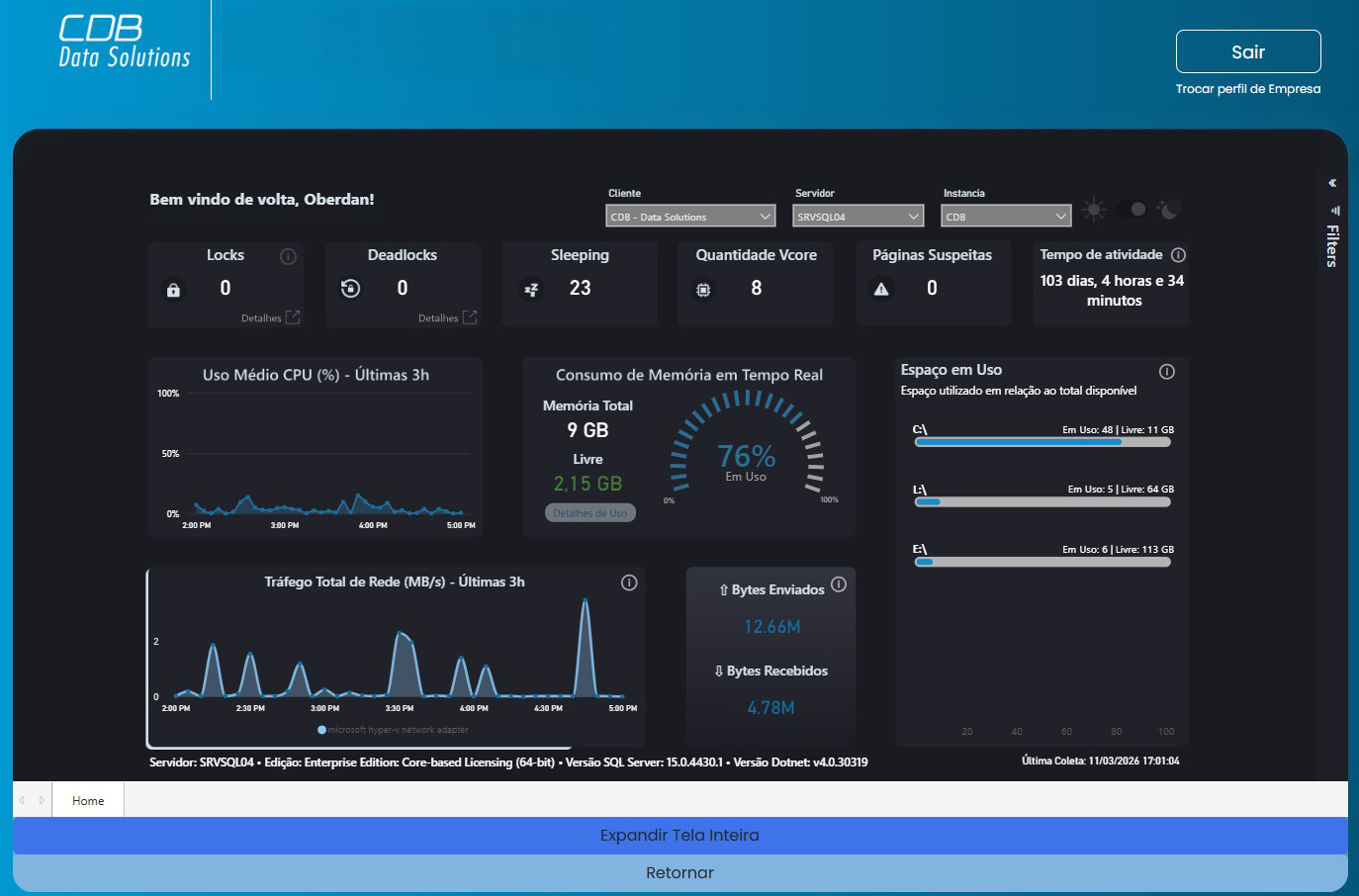The image size is (1359, 896).
Task: Click the Sair button
Action: tap(1247, 51)
